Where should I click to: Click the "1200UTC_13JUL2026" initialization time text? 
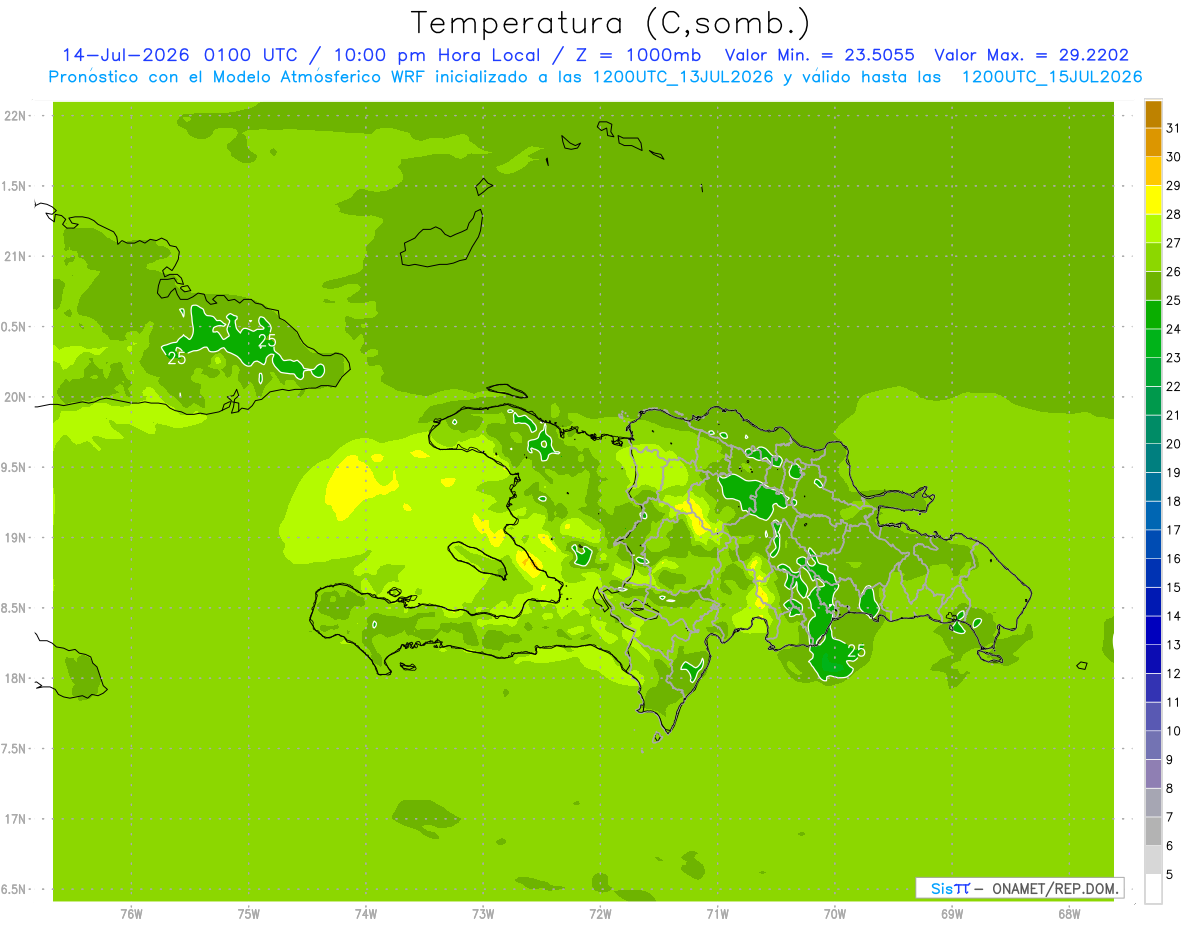(683, 77)
